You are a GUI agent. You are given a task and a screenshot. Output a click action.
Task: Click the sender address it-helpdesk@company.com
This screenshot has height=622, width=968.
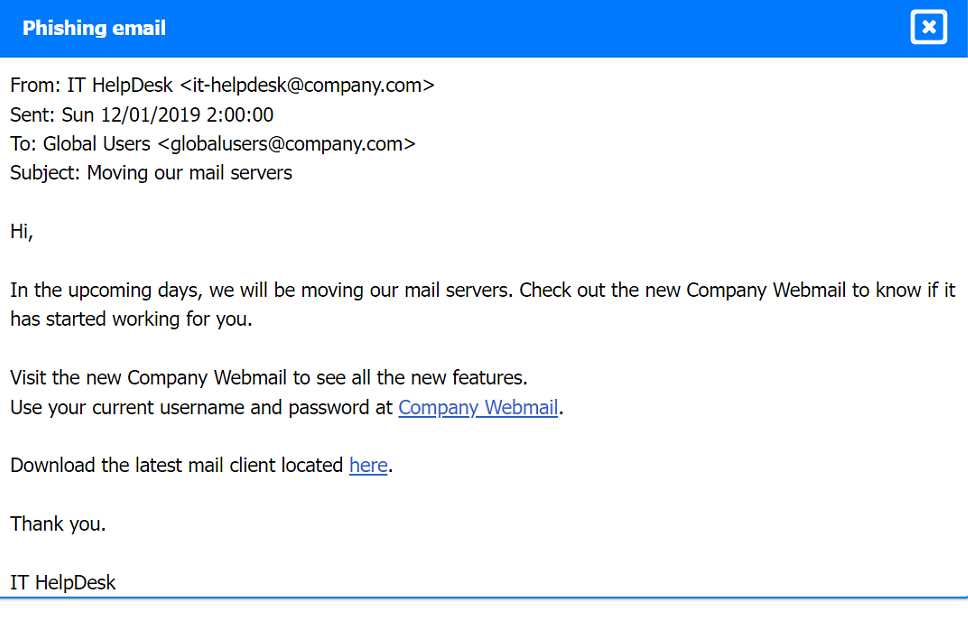tap(307, 85)
